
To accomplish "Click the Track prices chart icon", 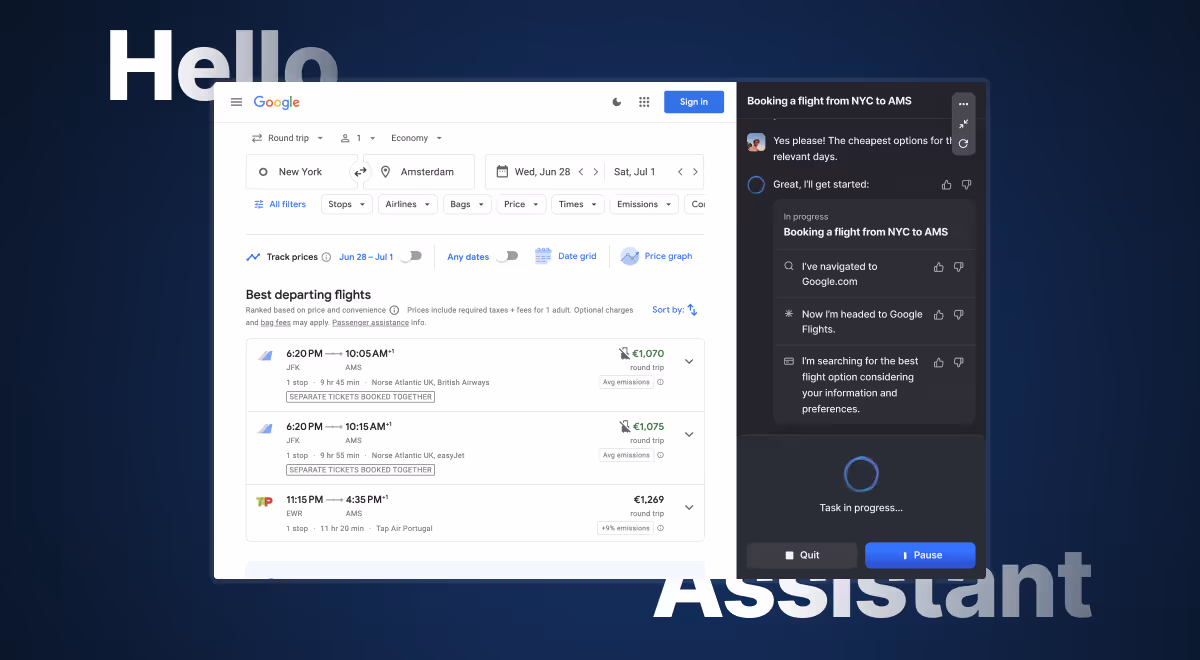I will pos(252,256).
